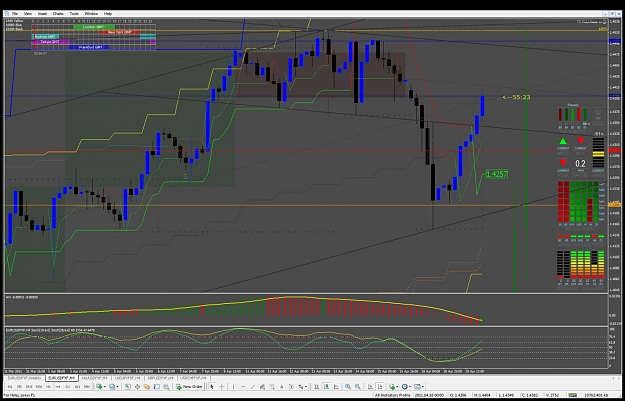625x401 pixels.
Task: Toggle the Terminal window icon
Action: 156,387
